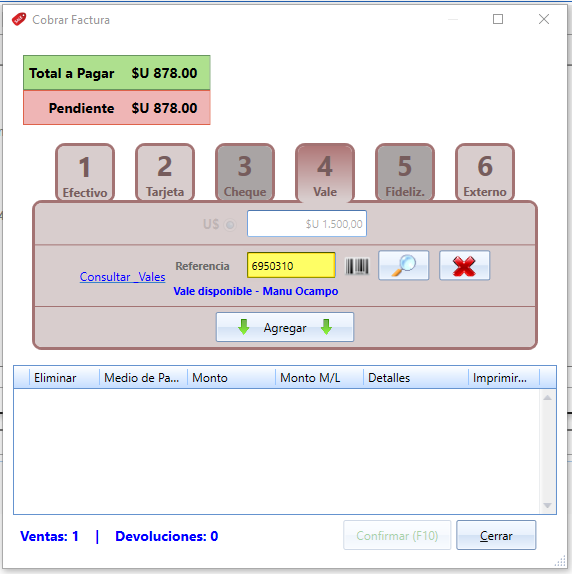
Task: Click the payment list scrollbar down arrow
Action: coord(547,506)
